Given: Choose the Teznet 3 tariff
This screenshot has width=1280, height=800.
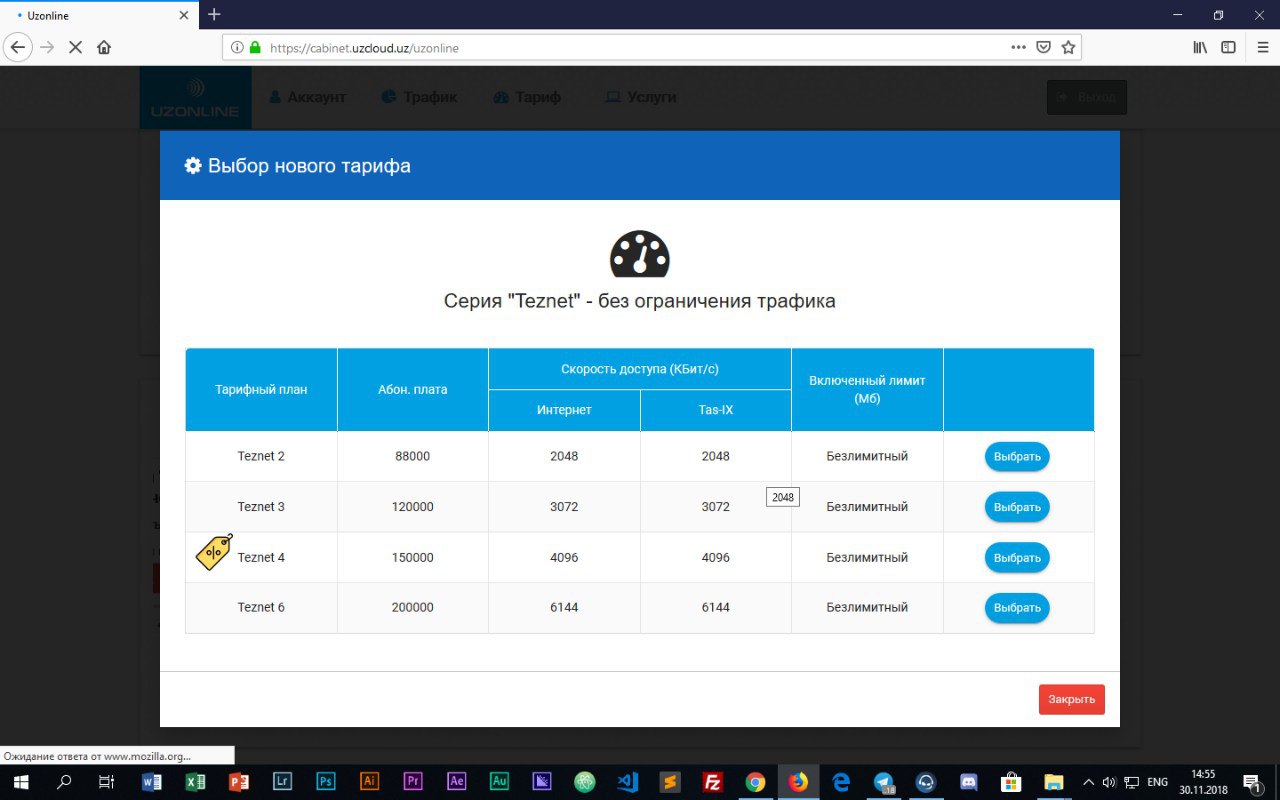Looking at the screenshot, I should [x=1017, y=507].
